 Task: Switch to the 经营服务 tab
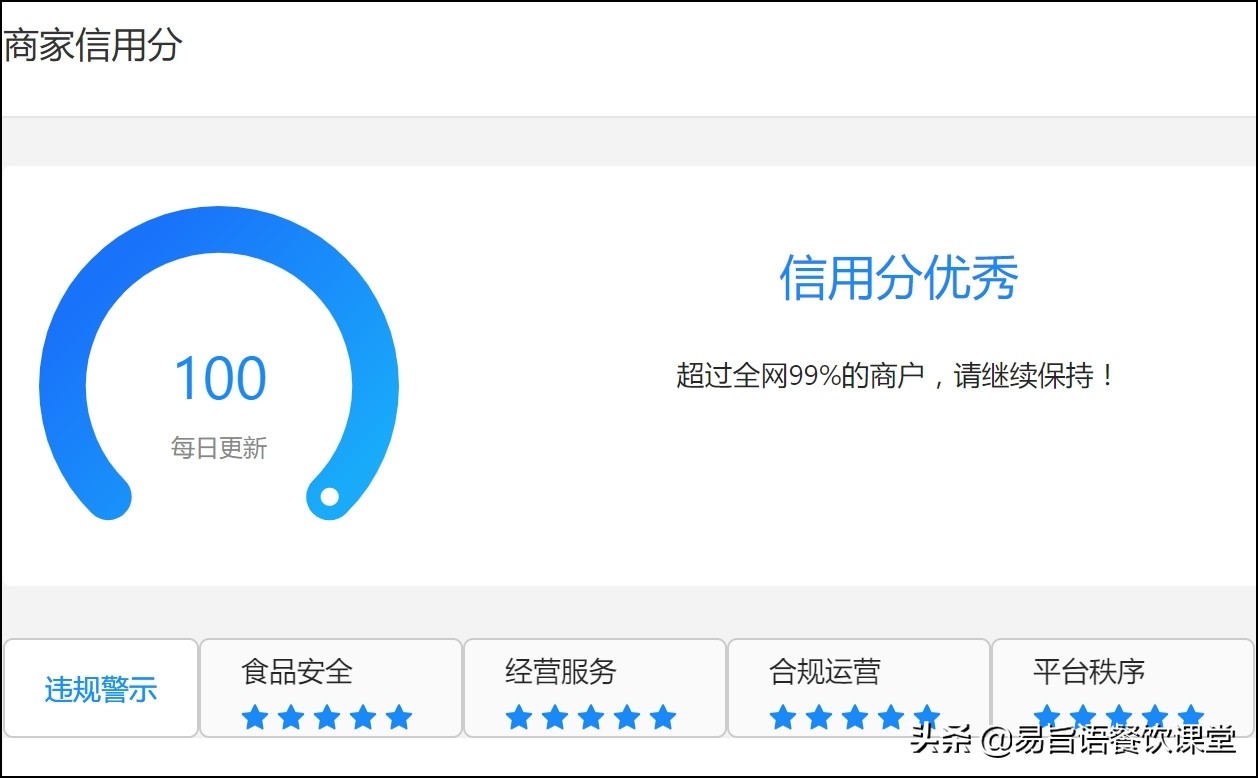[558, 673]
